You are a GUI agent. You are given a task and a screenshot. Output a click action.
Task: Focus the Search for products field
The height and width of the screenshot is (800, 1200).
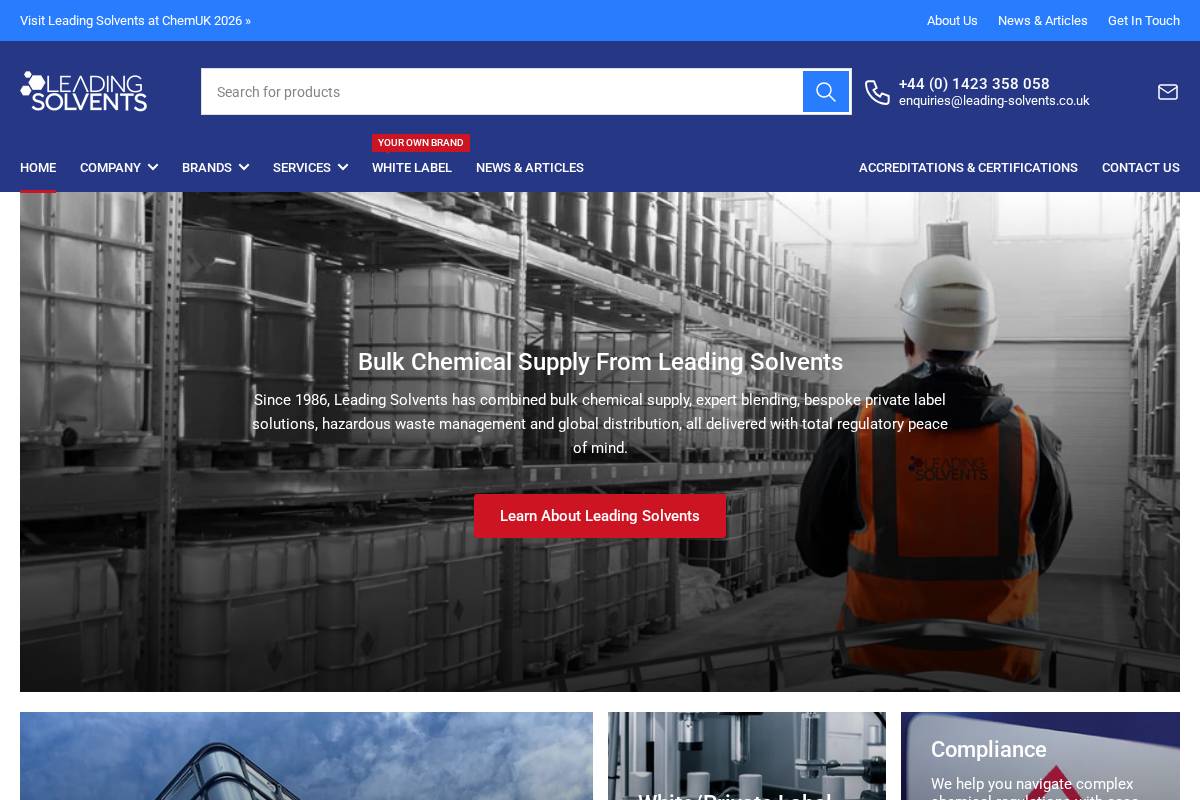point(502,92)
